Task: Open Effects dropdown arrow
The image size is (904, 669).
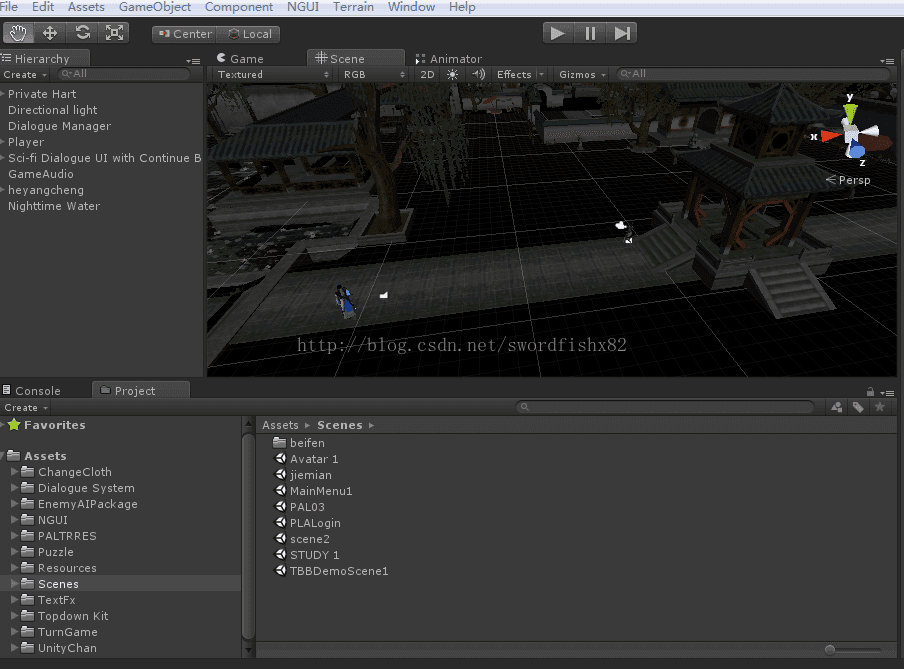Action: [541, 74]
